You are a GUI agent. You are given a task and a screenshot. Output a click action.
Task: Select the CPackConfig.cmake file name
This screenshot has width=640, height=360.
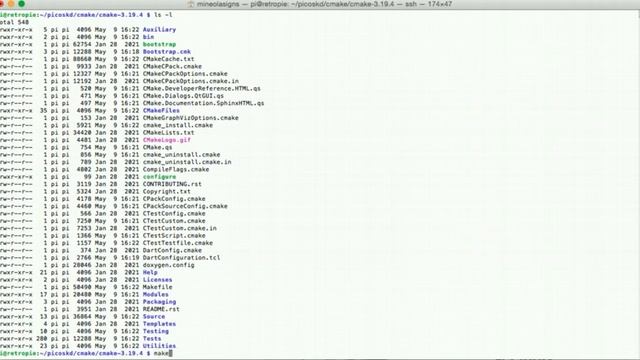[x=174, y=198]
